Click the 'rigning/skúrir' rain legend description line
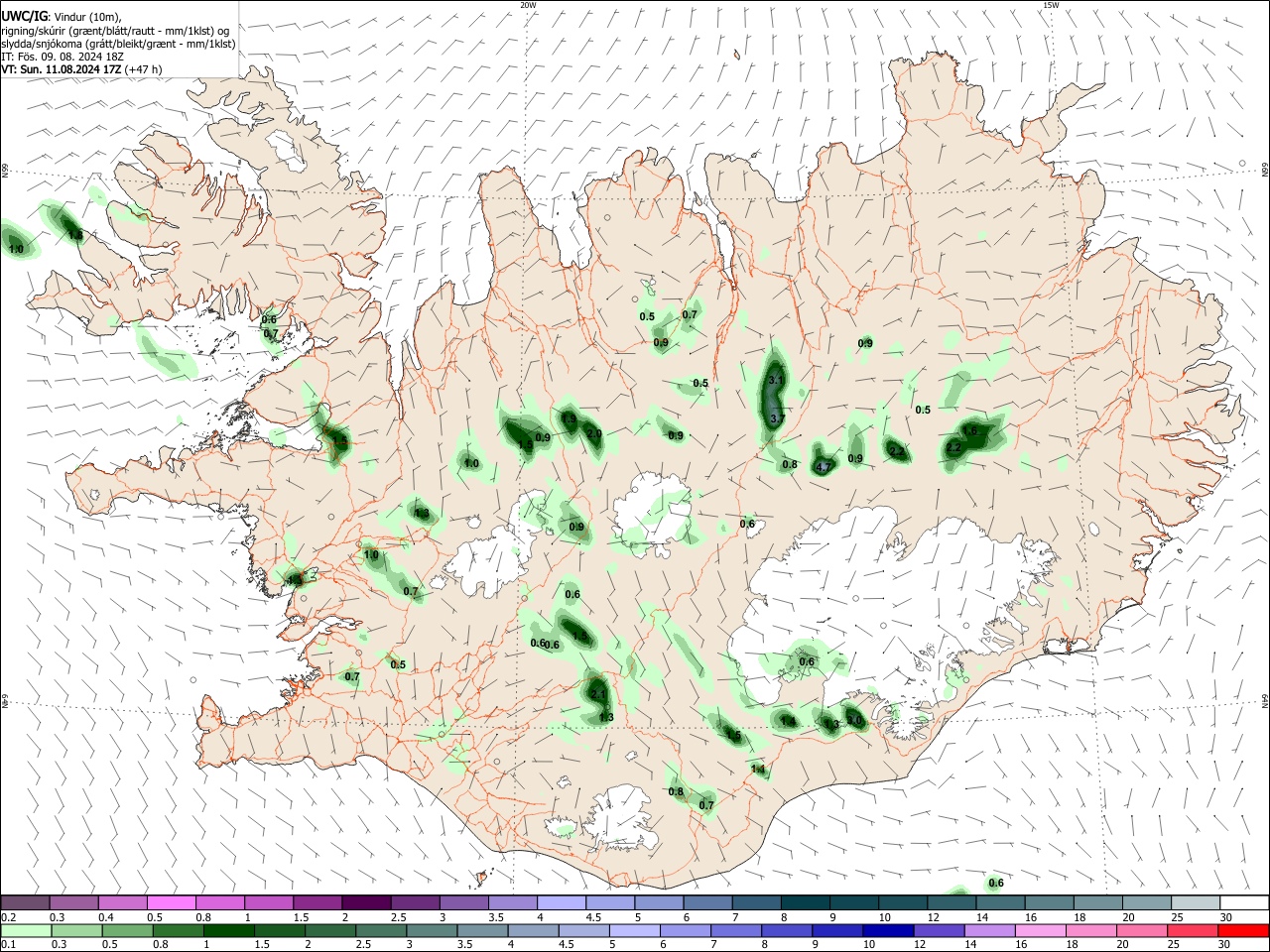 coord(116,31)
